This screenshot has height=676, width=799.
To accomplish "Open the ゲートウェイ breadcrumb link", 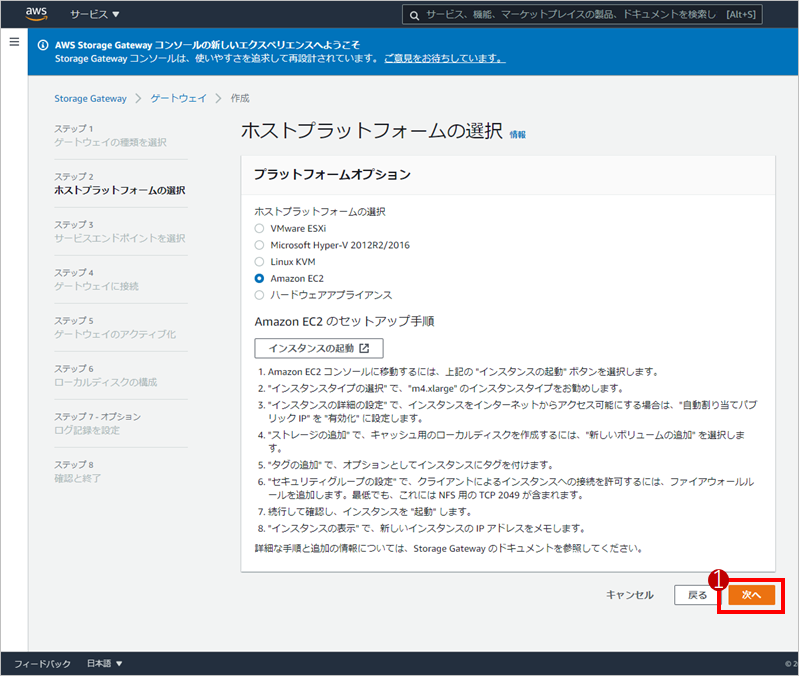I will (178, 98).
